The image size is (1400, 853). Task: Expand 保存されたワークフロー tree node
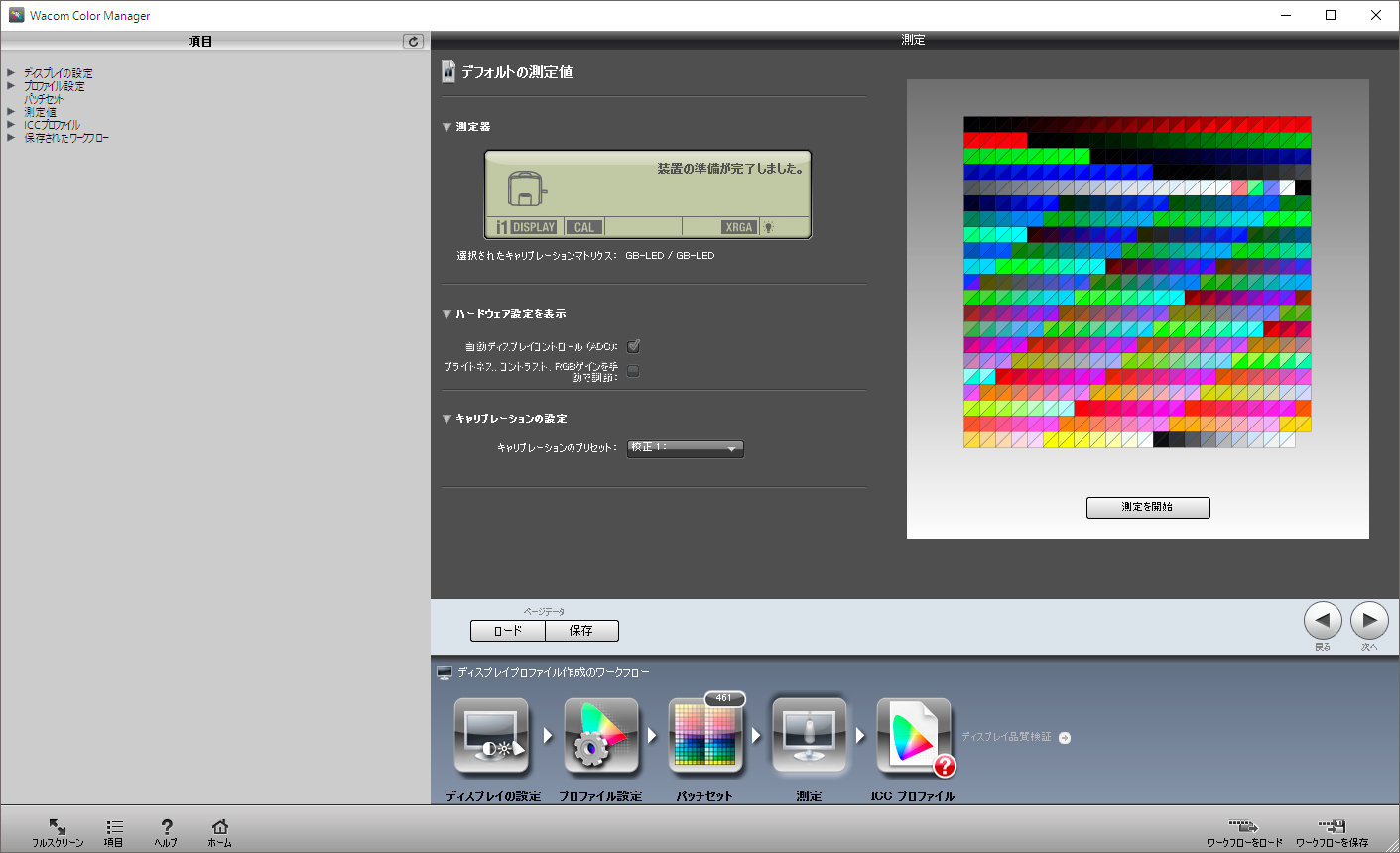tap(11, 138)
